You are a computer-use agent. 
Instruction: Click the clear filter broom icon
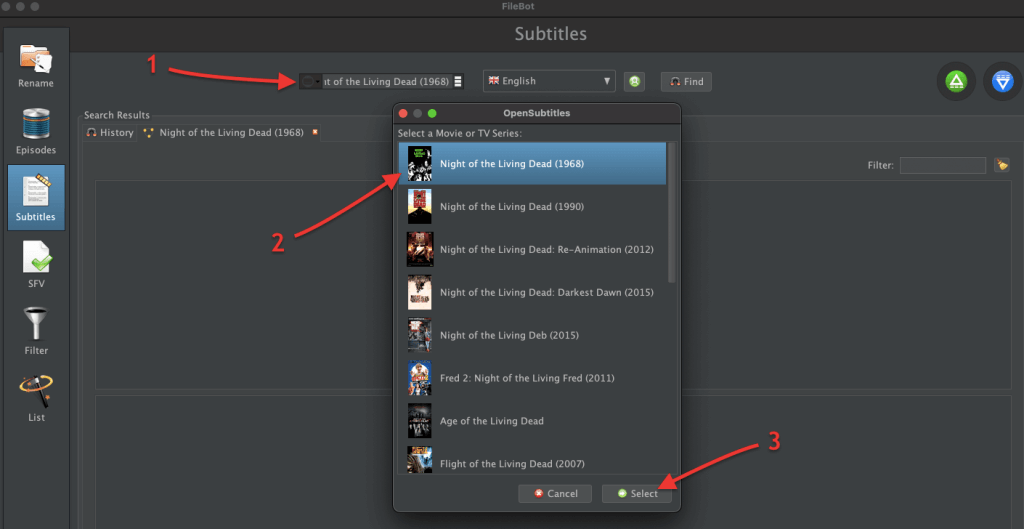click(1002, 165)
